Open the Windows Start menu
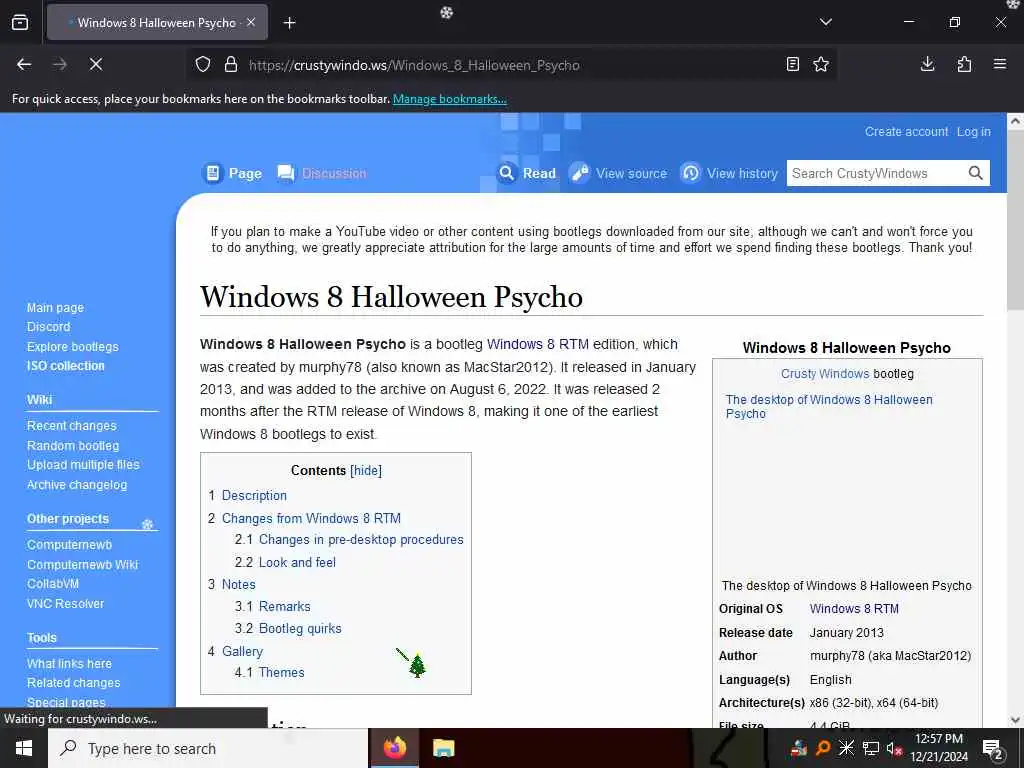This screenshot has width=1024, height=768. coord(24,748)
